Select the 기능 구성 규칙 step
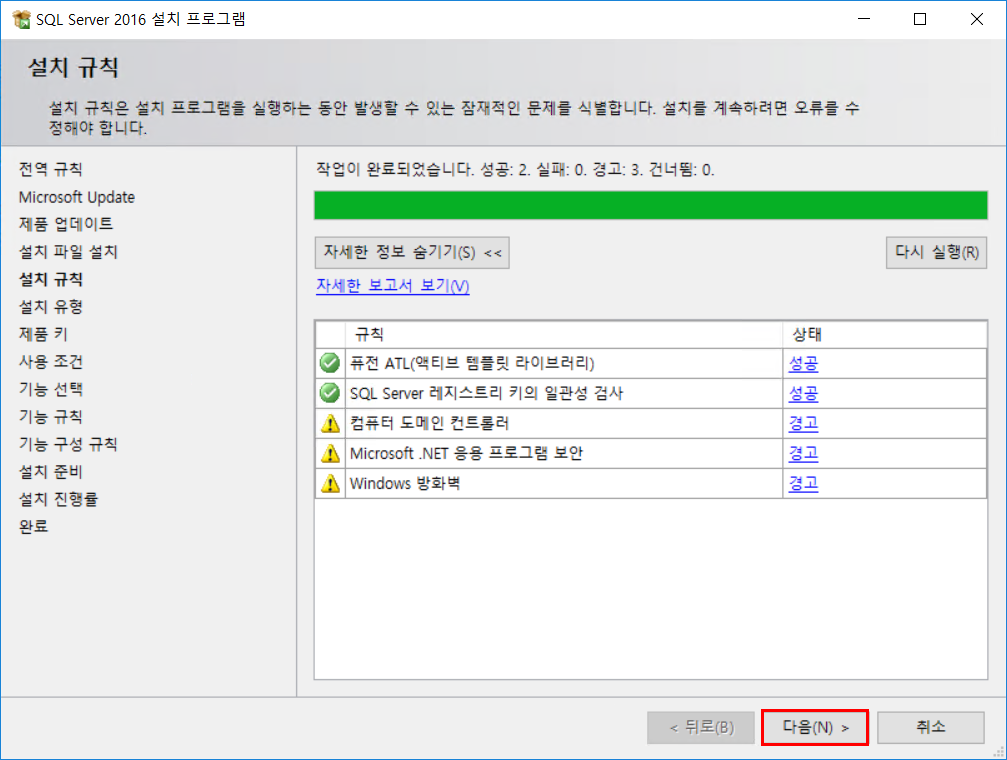 coord(68,444)
